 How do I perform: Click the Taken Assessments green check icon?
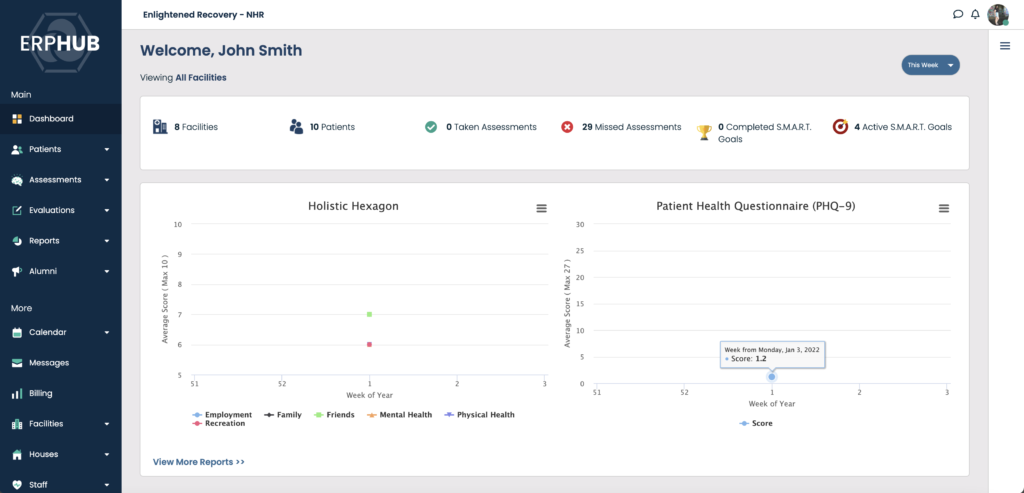[x=431, y=127]
